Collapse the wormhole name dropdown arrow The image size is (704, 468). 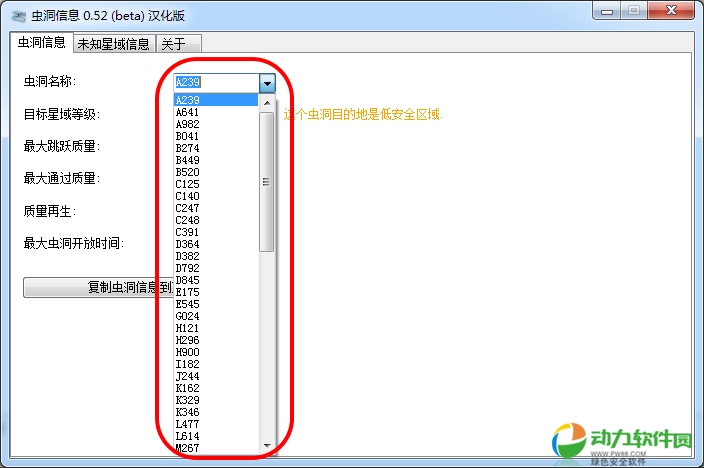(267, 84)
